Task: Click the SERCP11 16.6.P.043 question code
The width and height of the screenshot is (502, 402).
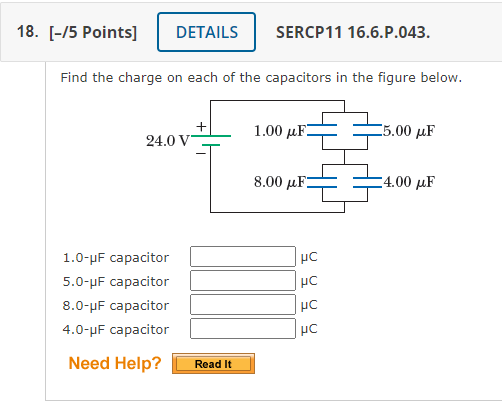Action: [353, 32]
